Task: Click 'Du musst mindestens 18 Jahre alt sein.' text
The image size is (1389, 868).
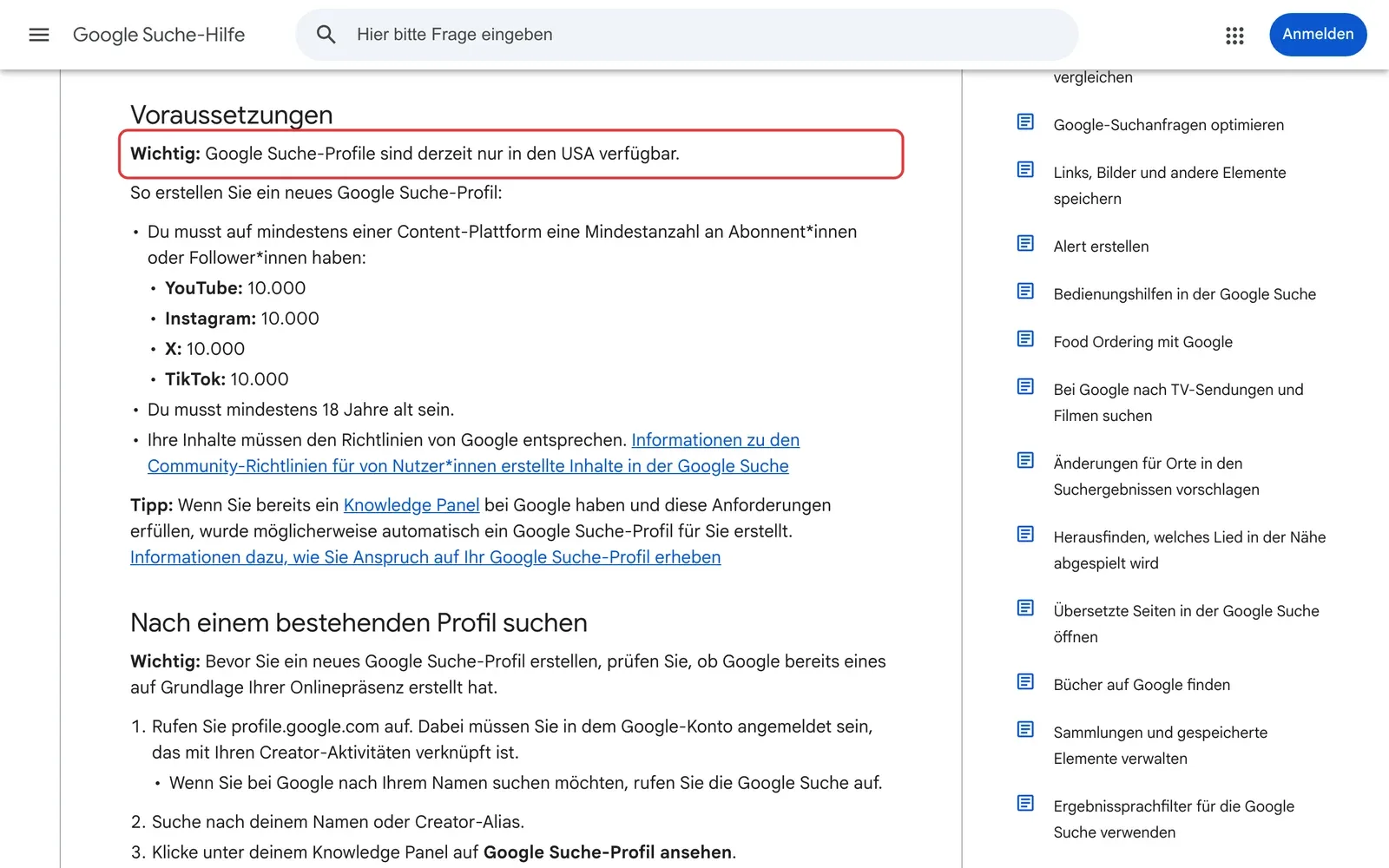Action: (300, 410)
